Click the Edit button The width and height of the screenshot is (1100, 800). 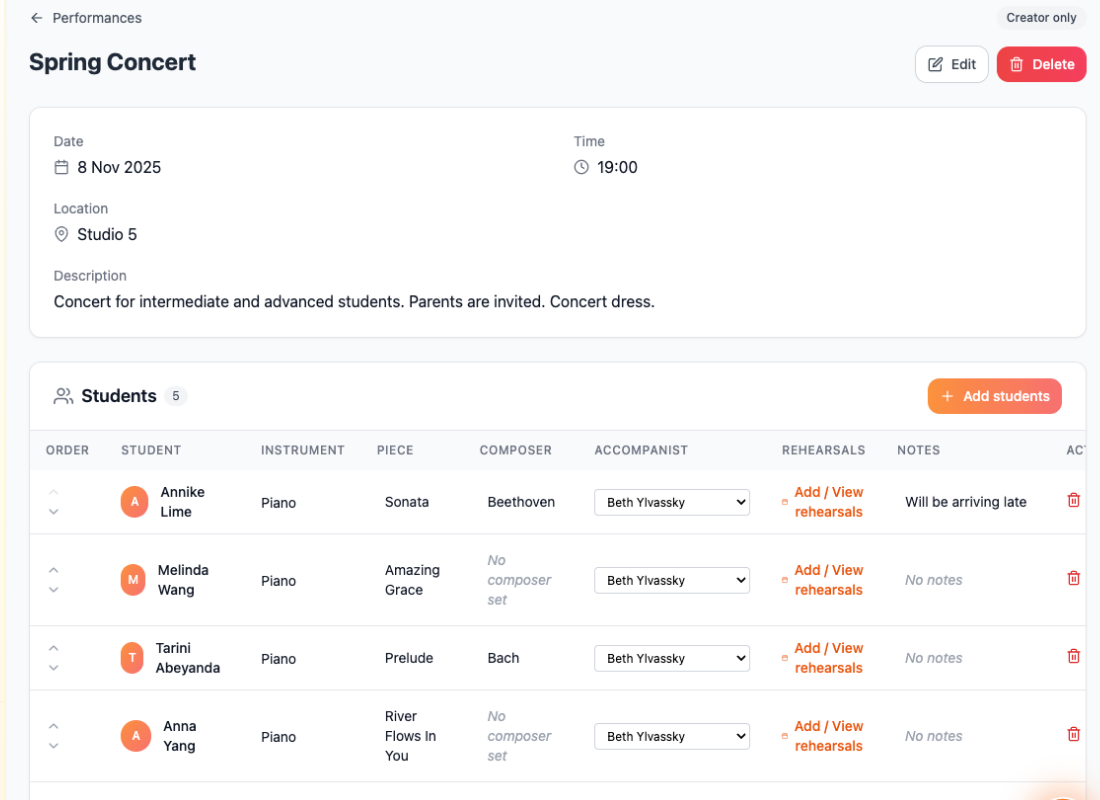[951, 64]
